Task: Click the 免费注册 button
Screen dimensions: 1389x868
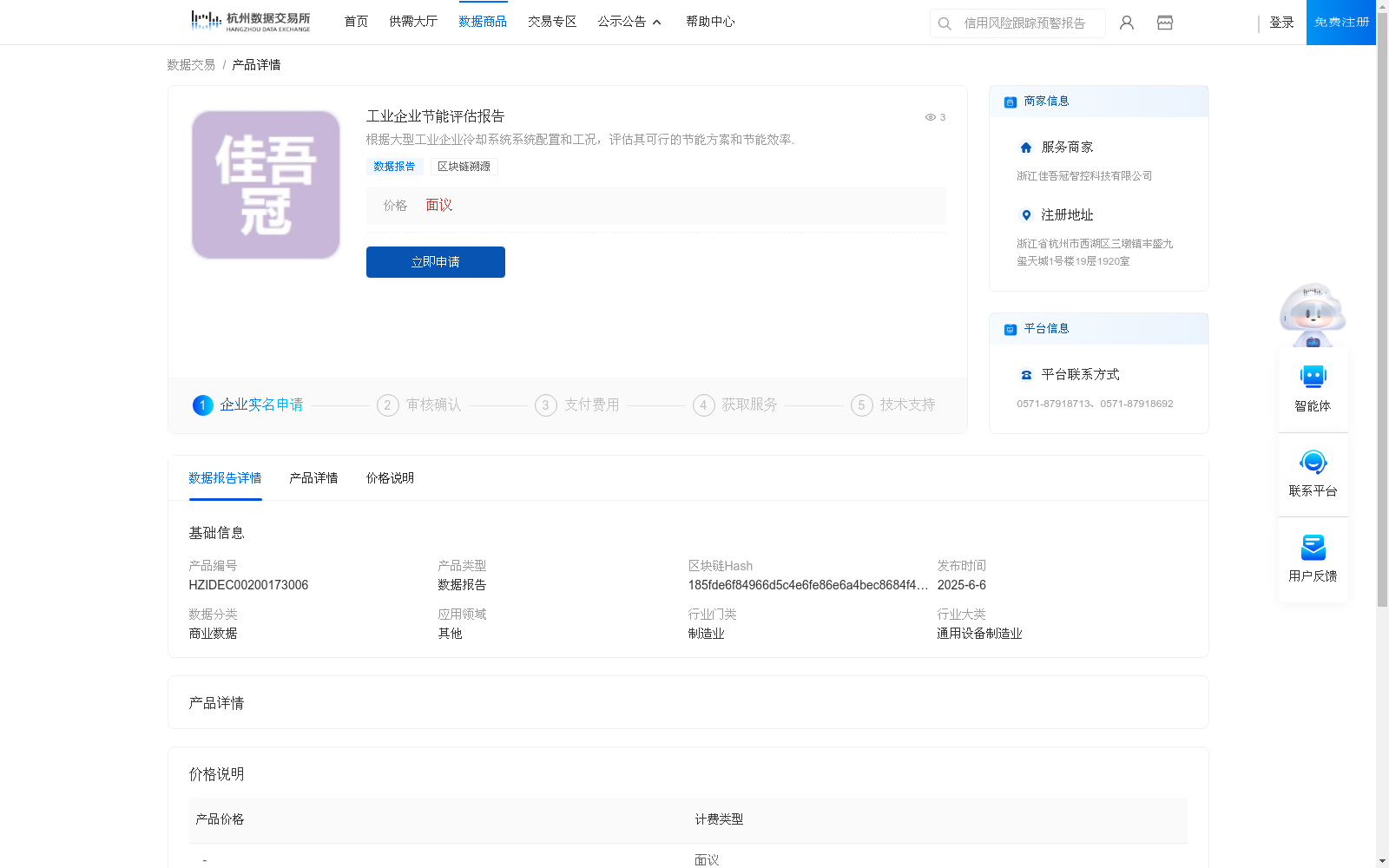Action: click(x=1341, y=23)
